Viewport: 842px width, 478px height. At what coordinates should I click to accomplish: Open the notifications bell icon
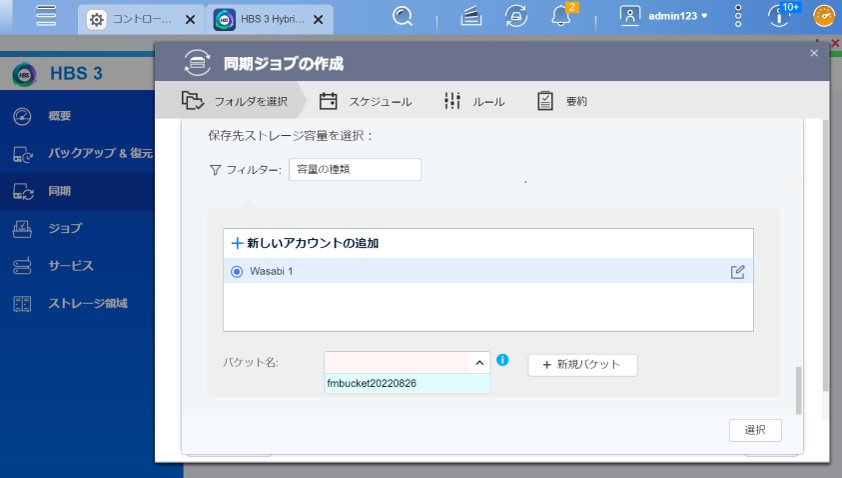pos(560,17)
